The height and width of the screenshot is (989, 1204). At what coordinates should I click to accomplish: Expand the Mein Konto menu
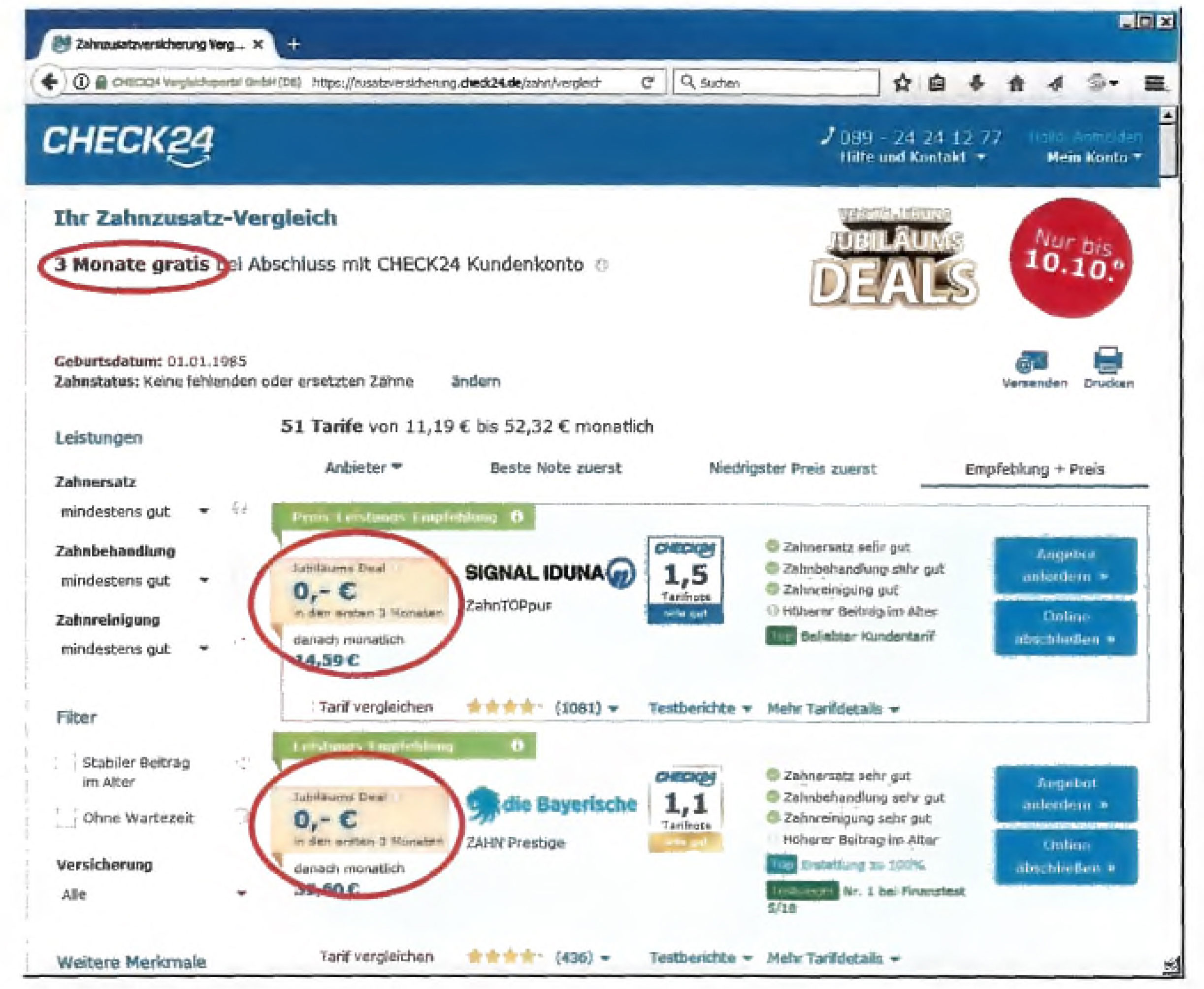tap(1094, 157)
